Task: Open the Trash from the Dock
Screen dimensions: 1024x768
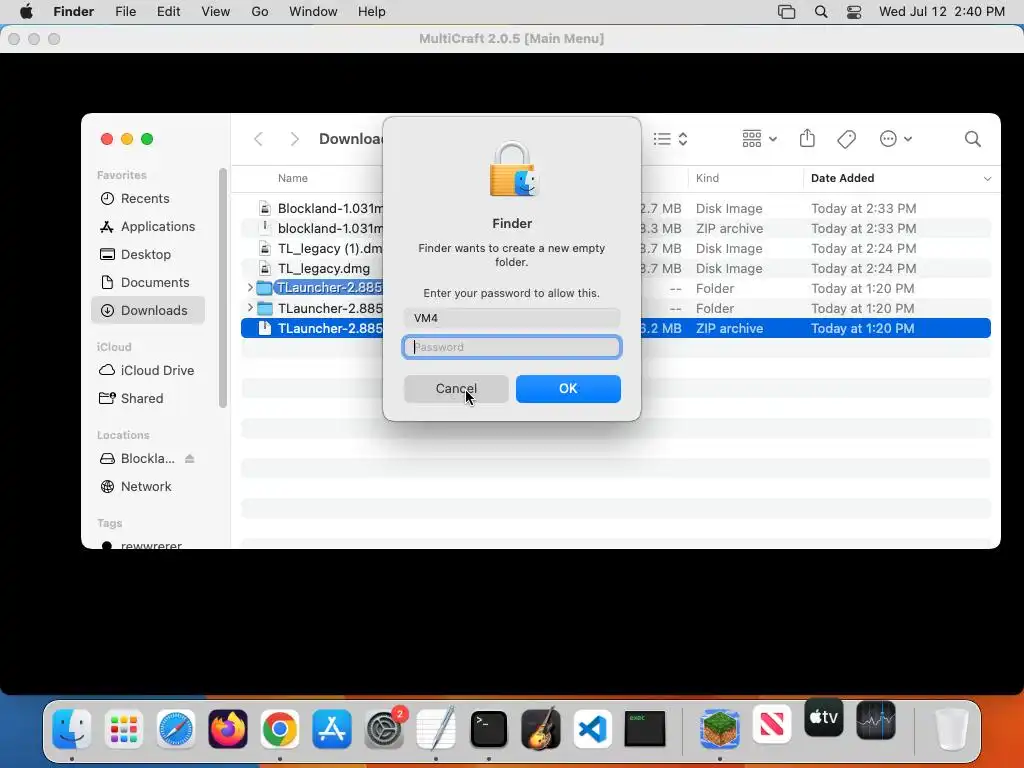Action: point(951,729)
